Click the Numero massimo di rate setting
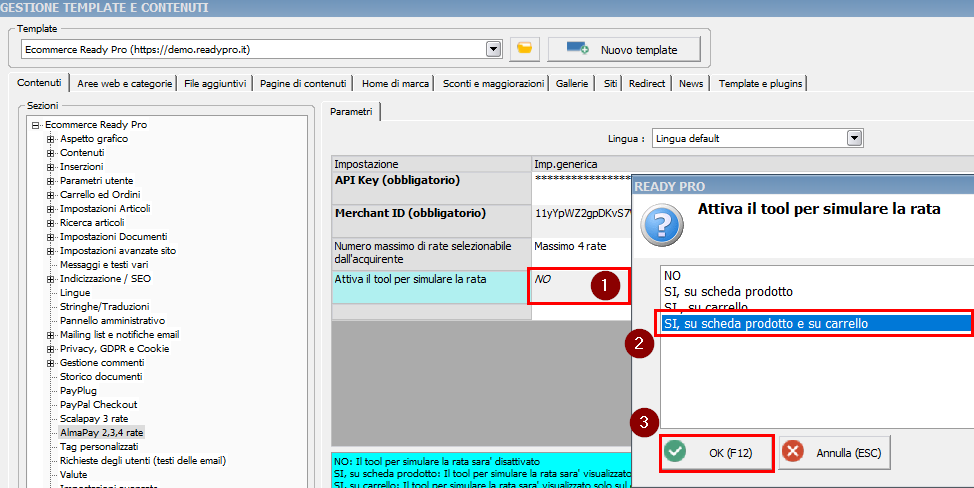Viewport: 974px width, 488px height. coord(431,254)
